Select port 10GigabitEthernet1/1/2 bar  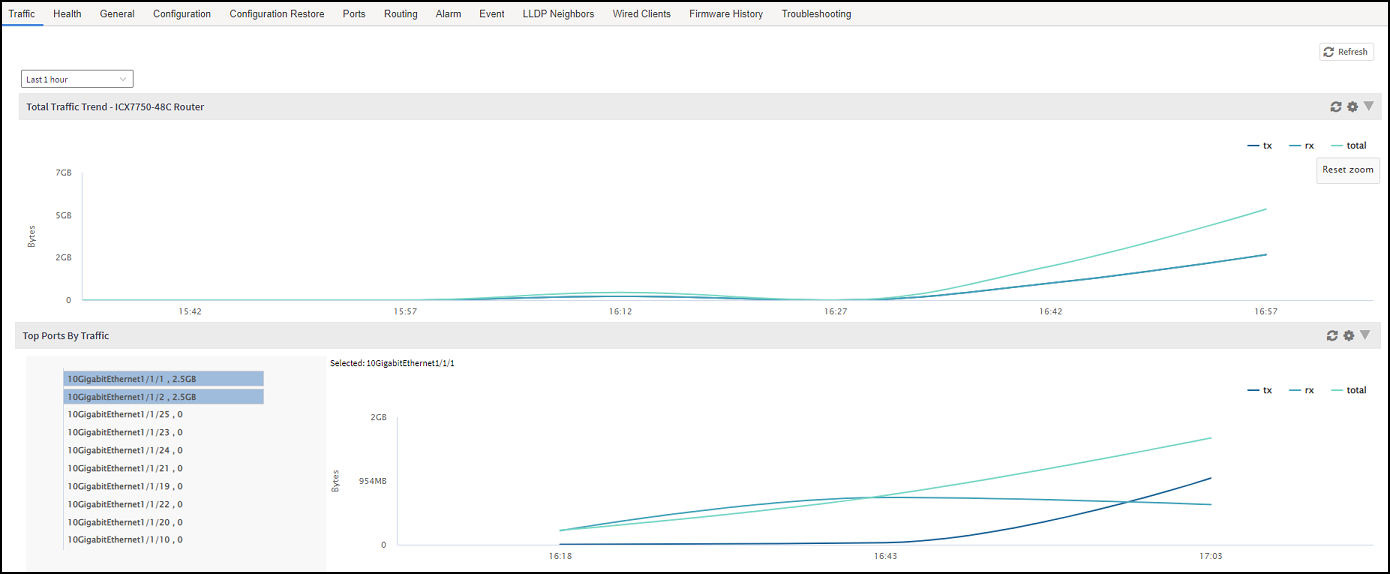(x=164, y=397)
